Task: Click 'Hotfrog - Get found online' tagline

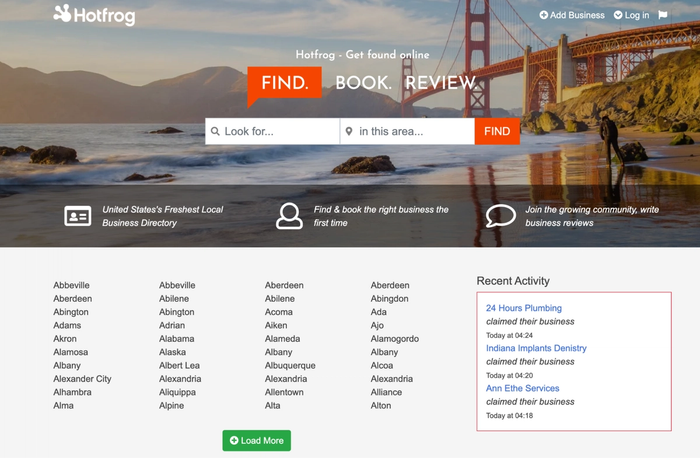Action: (362, 54)
